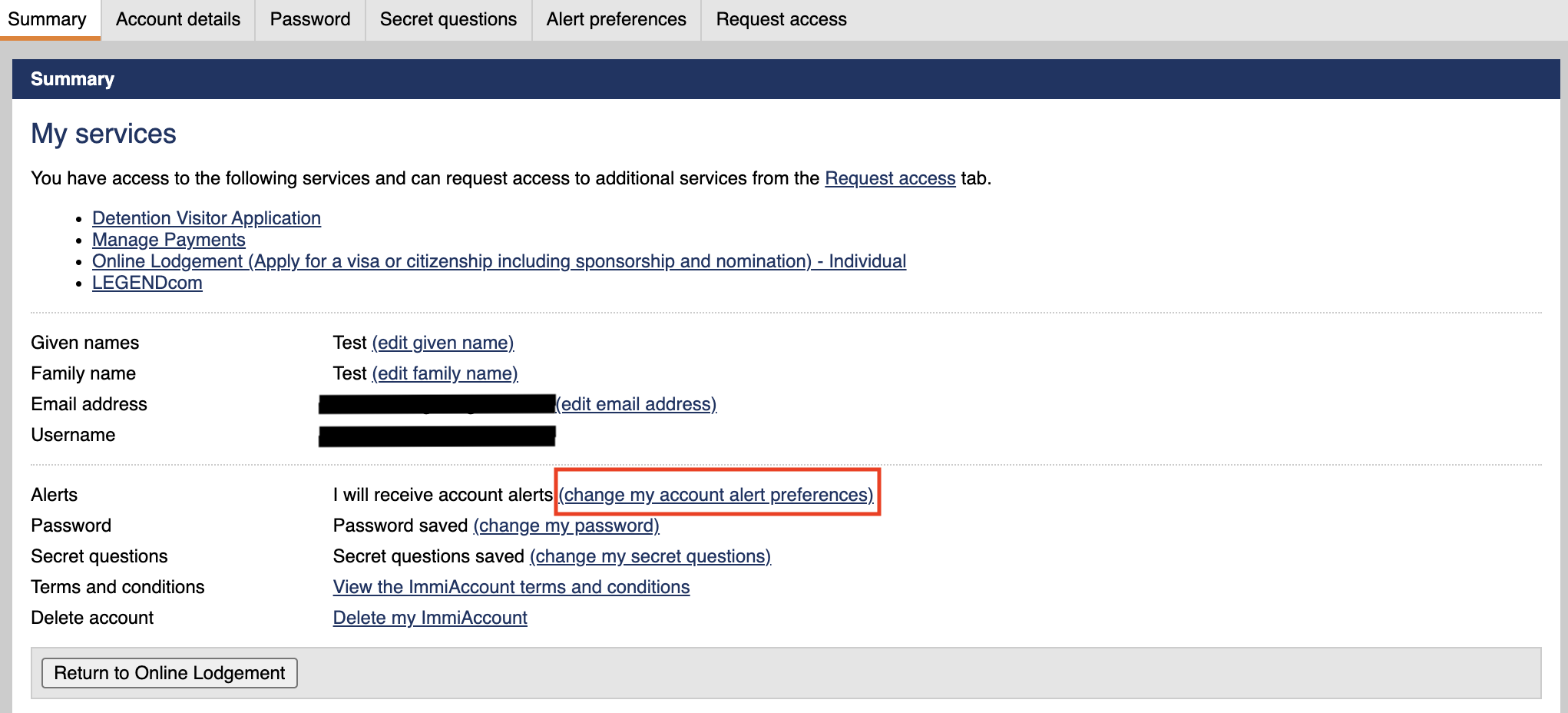The image size is (1568, 713).
Task: Click Return to Online Lodgement button
Action: tap(170, 673)
